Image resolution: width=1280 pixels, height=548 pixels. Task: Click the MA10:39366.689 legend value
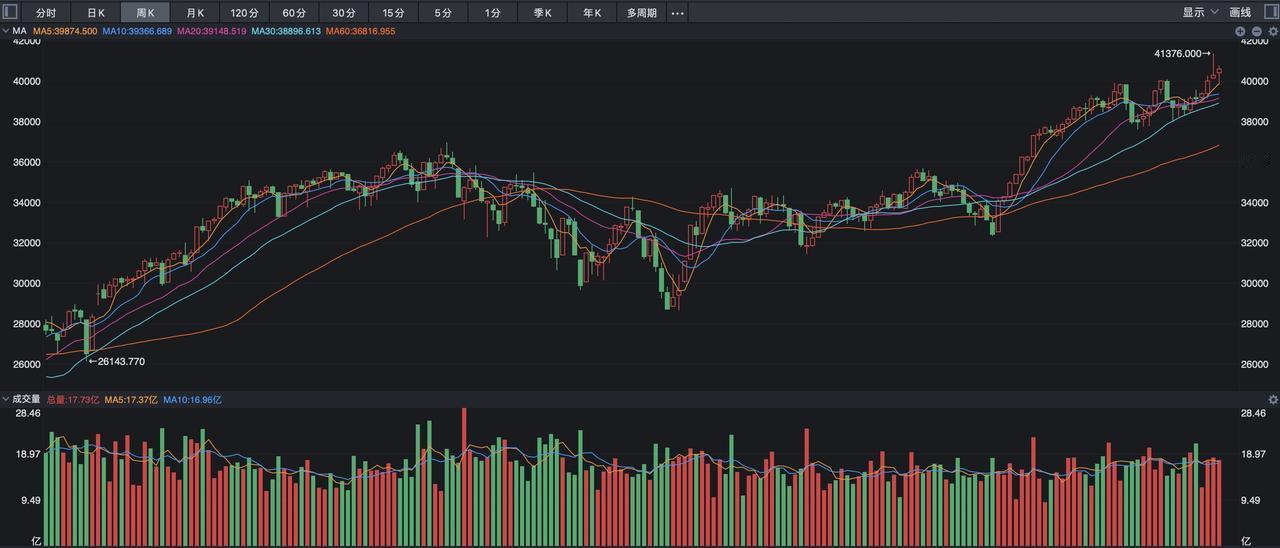[137, 32]
